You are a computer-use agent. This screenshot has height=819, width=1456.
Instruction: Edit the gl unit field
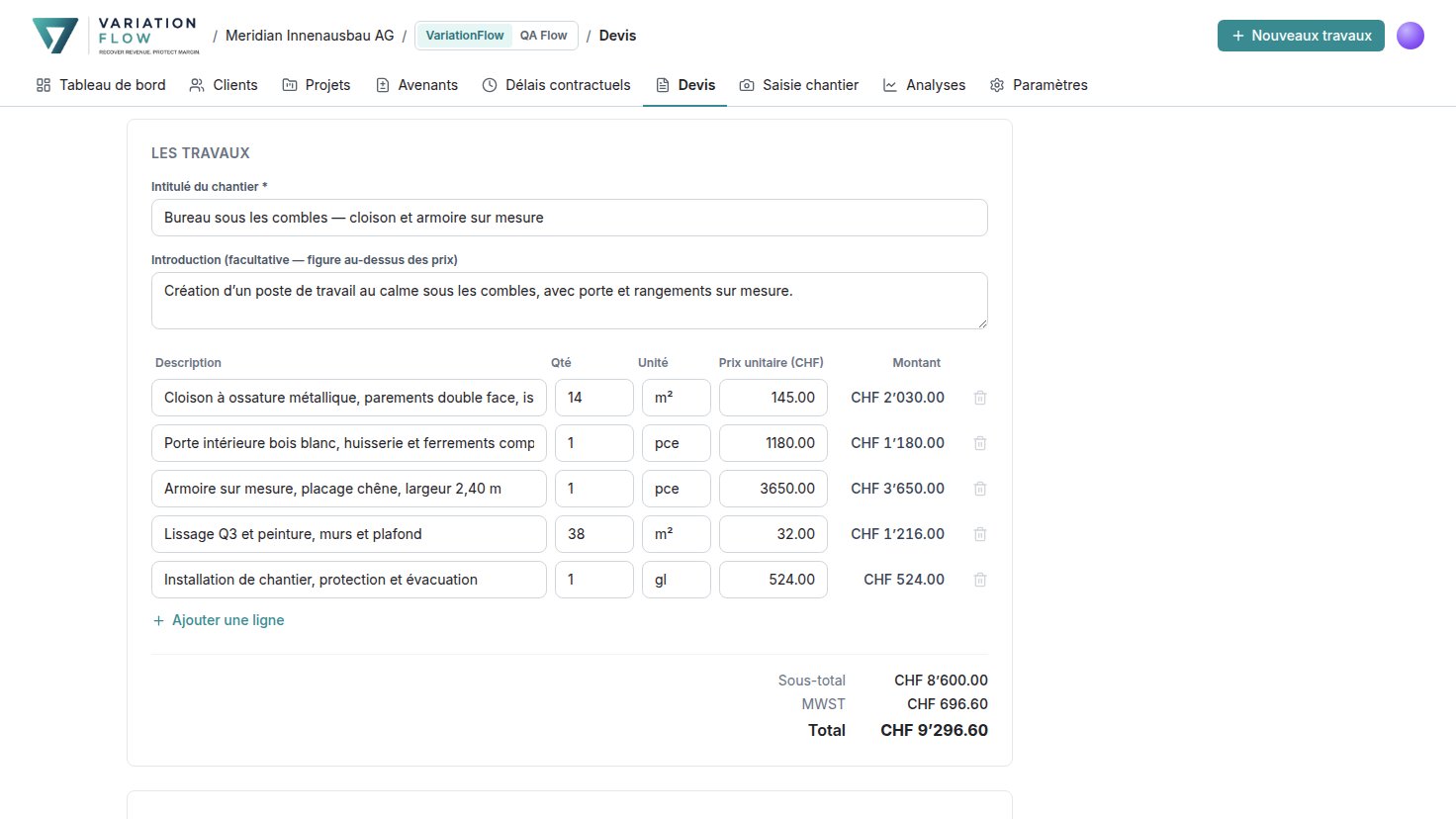677,580
